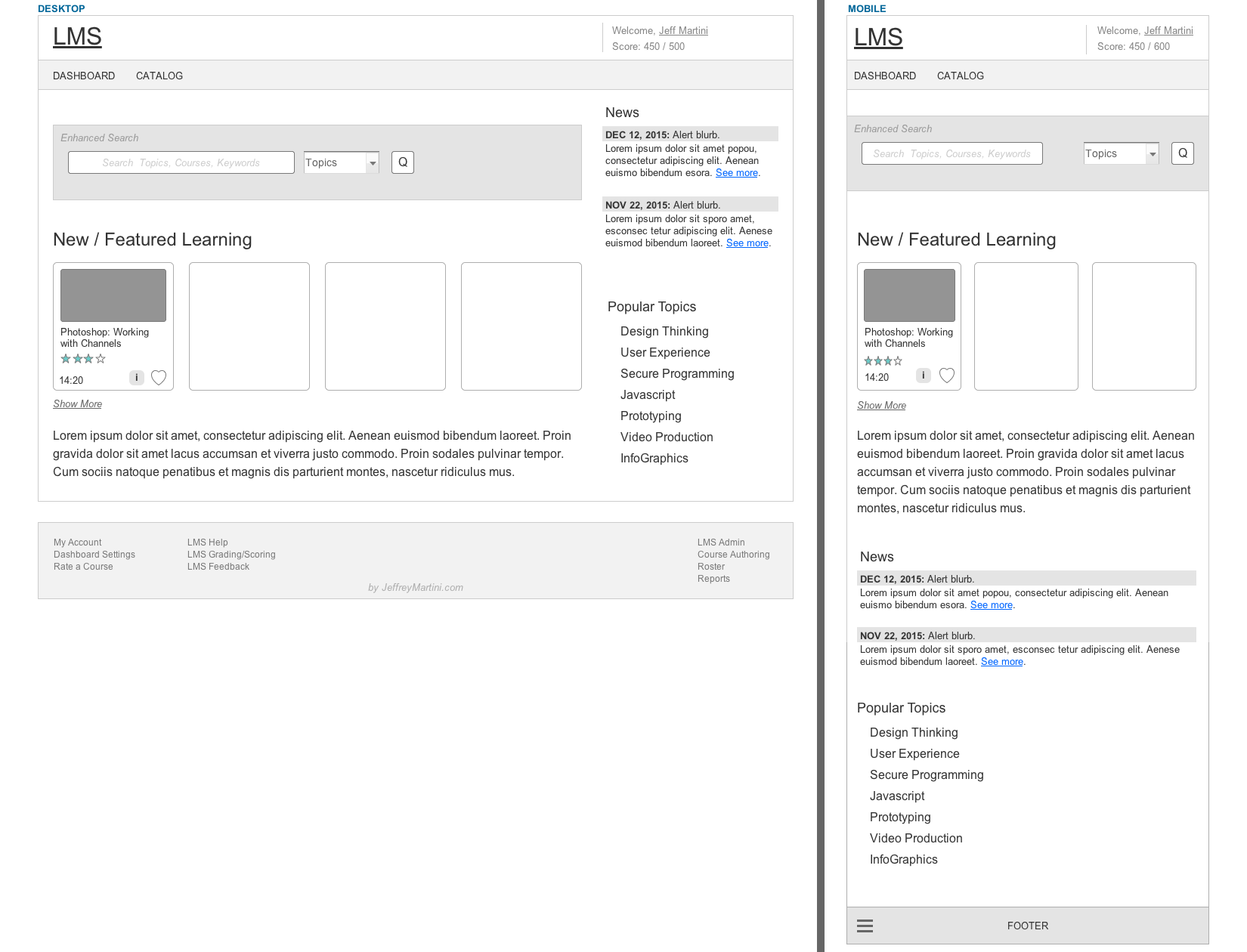The width and height of the screenshot is (1247, 952).
Task: Favorite the course with desktop heart icon
Action: [x=159, y=378]
